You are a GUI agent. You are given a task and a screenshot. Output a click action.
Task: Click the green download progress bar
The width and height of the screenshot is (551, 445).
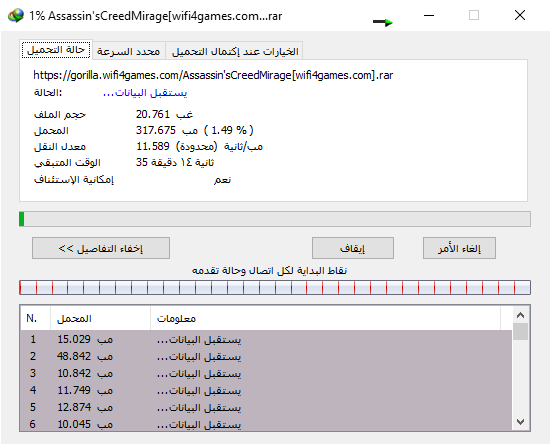click(x=275, y=219)
